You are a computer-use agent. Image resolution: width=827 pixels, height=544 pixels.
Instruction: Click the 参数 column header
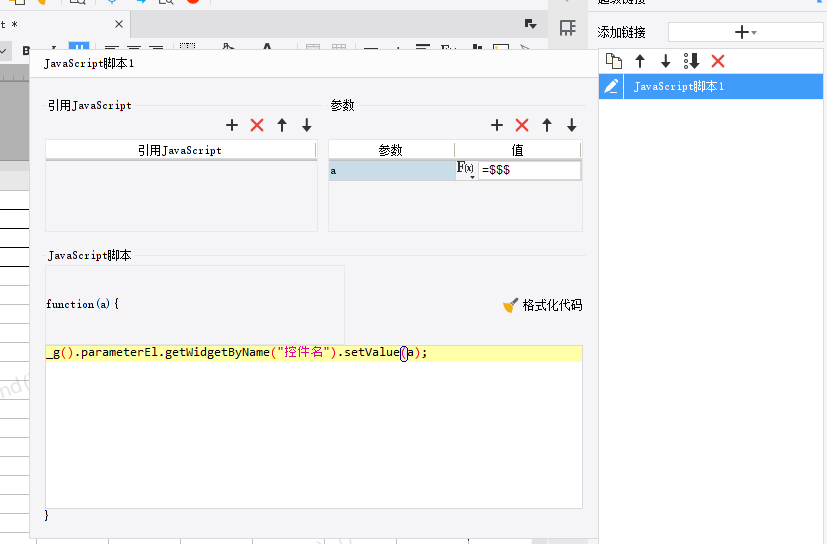(391, 150)
